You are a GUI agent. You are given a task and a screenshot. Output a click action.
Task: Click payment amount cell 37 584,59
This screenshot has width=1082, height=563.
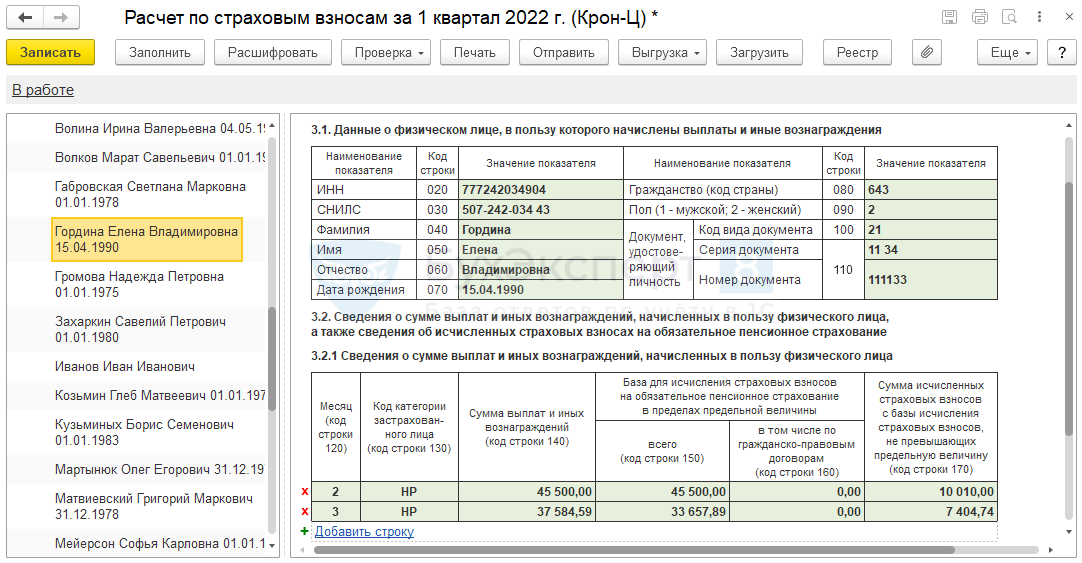tap(527, 512)
